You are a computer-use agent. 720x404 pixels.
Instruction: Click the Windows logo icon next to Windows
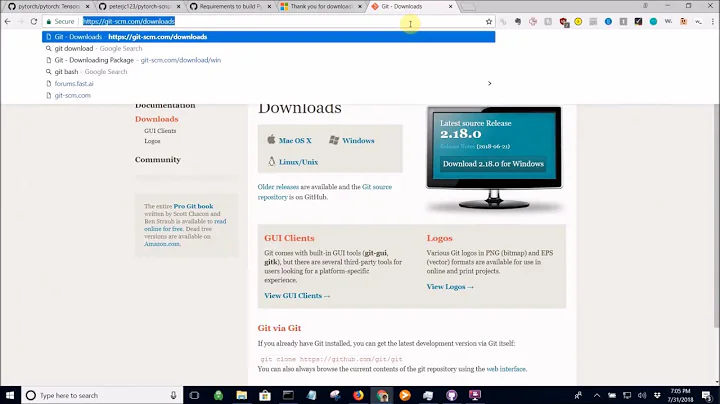[334, 140]
